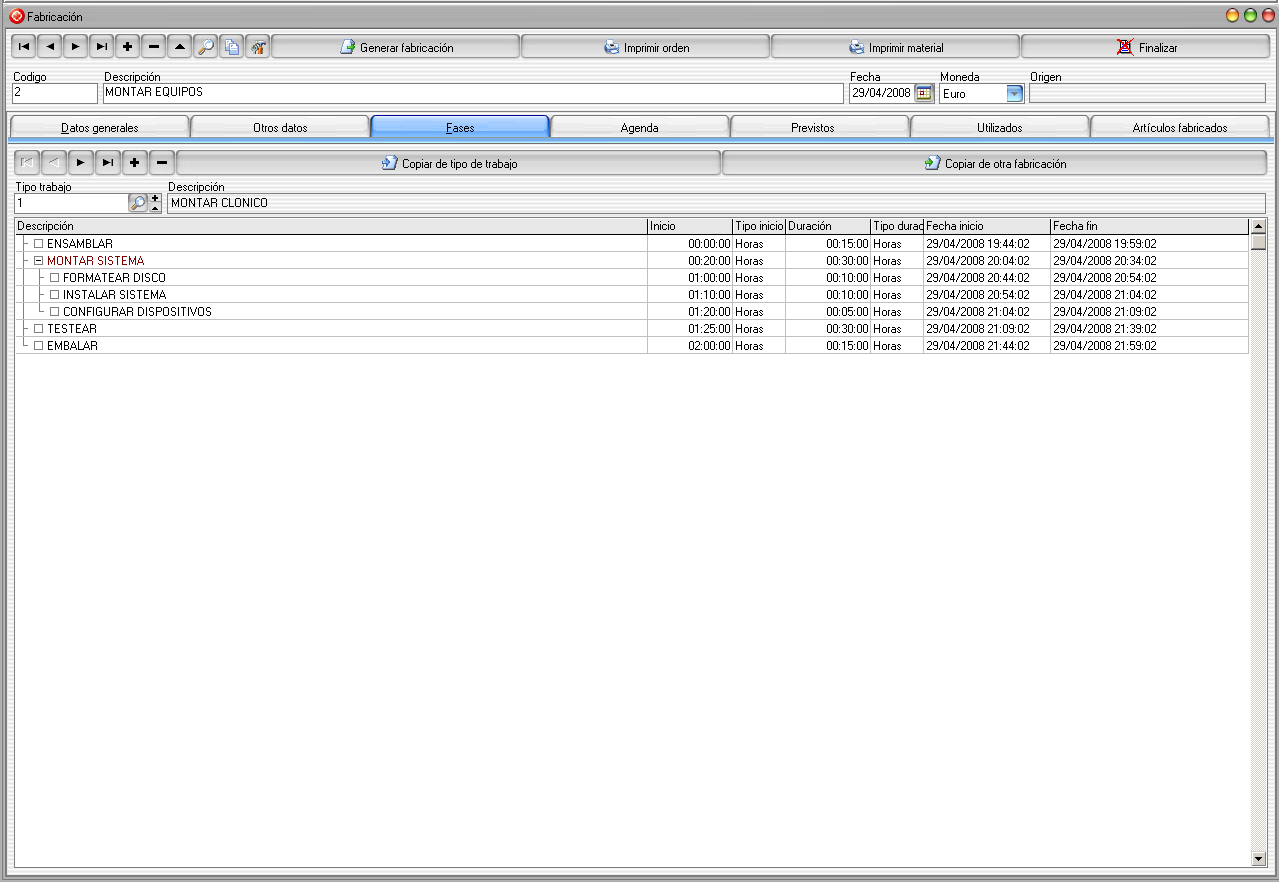The height and width of the screenshot is (882, 1279).
Task: Open the calendar picker beside Fecha
Action: coord(924,93)
